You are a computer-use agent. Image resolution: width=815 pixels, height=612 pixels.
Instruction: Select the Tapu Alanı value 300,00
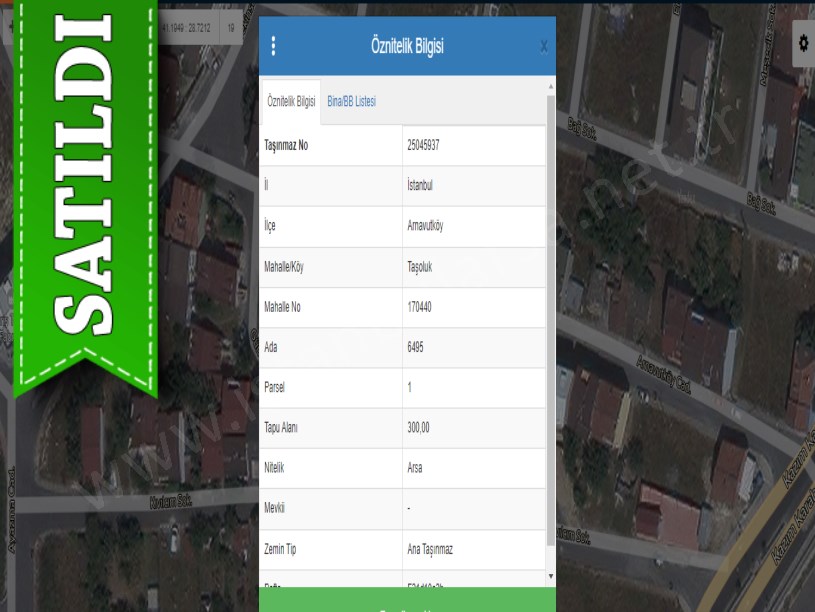pyautogui.click(x=418, y=428)
